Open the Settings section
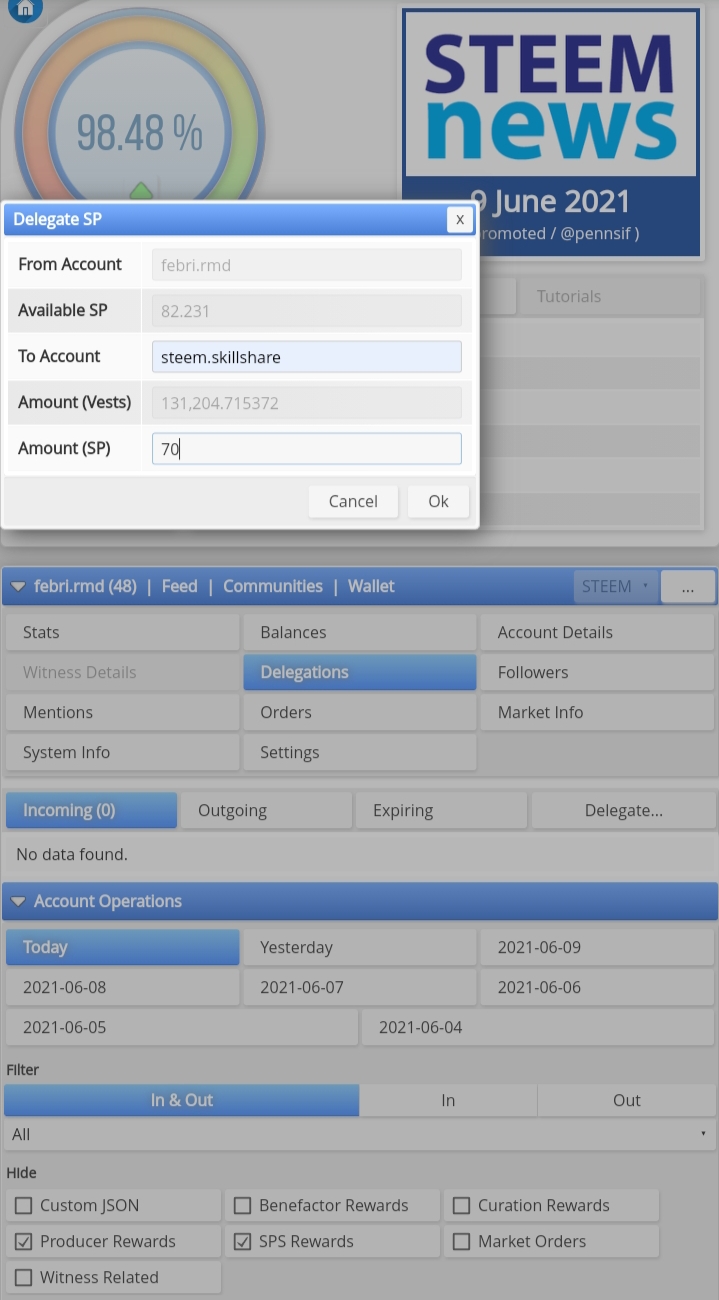Viewport: 719px width, 1300px height. [x=360, y=752]
